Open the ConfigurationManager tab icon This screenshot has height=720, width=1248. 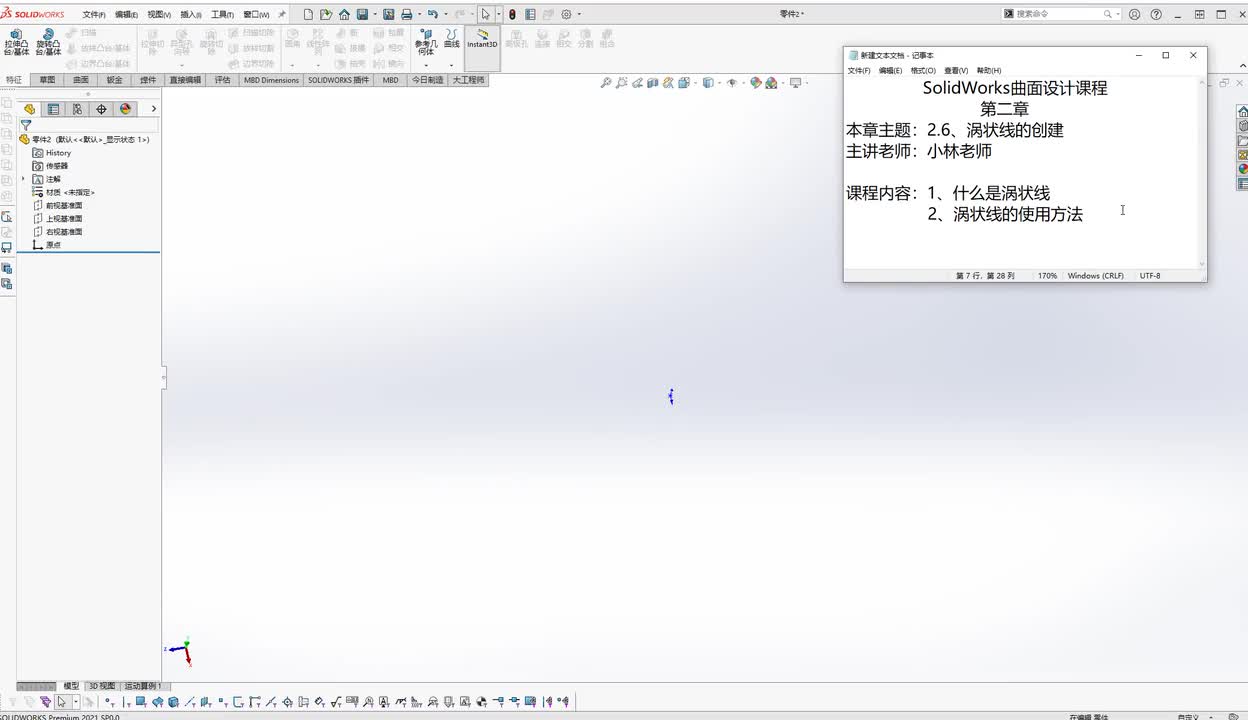[x=77, y=109]
